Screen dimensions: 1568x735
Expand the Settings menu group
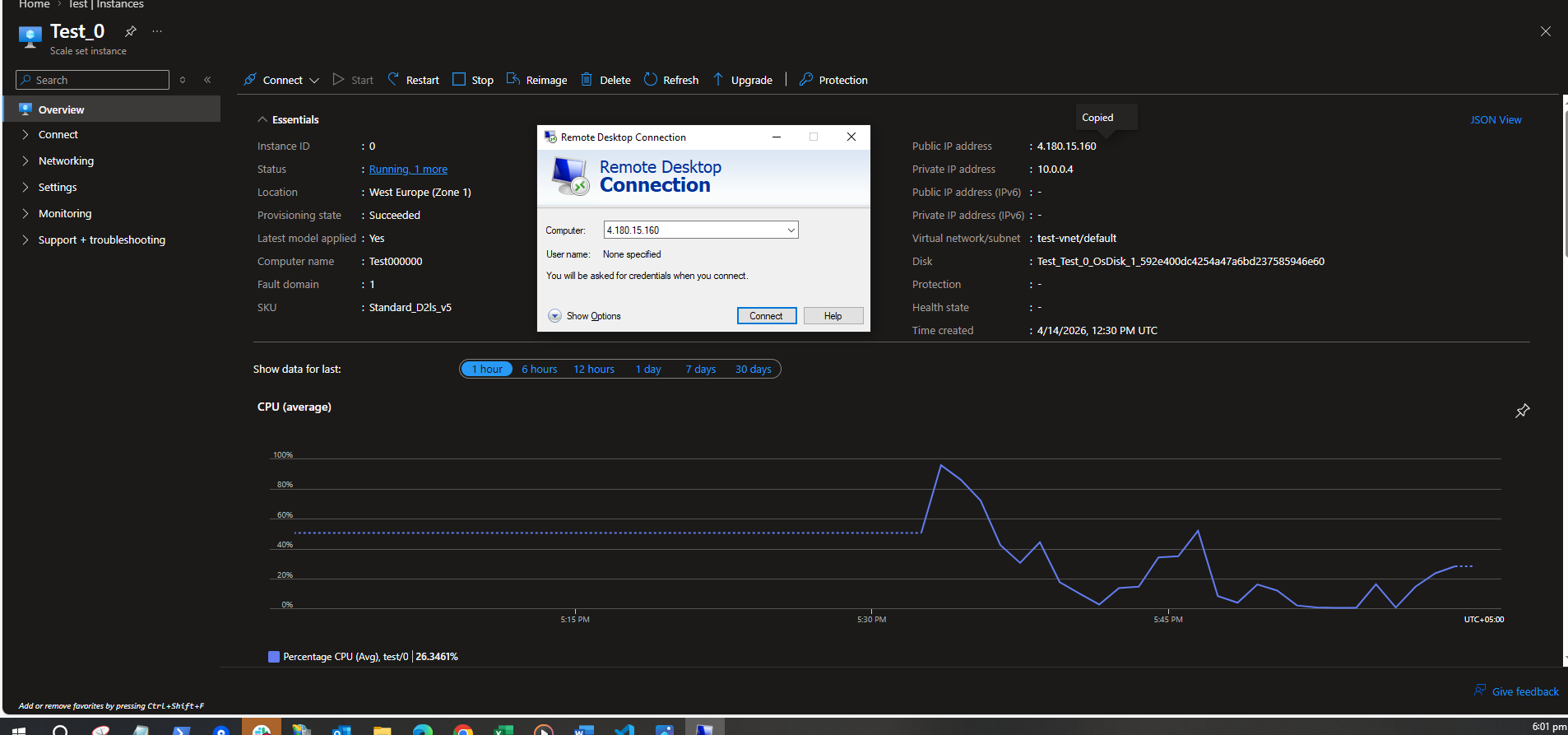[26, 187]
